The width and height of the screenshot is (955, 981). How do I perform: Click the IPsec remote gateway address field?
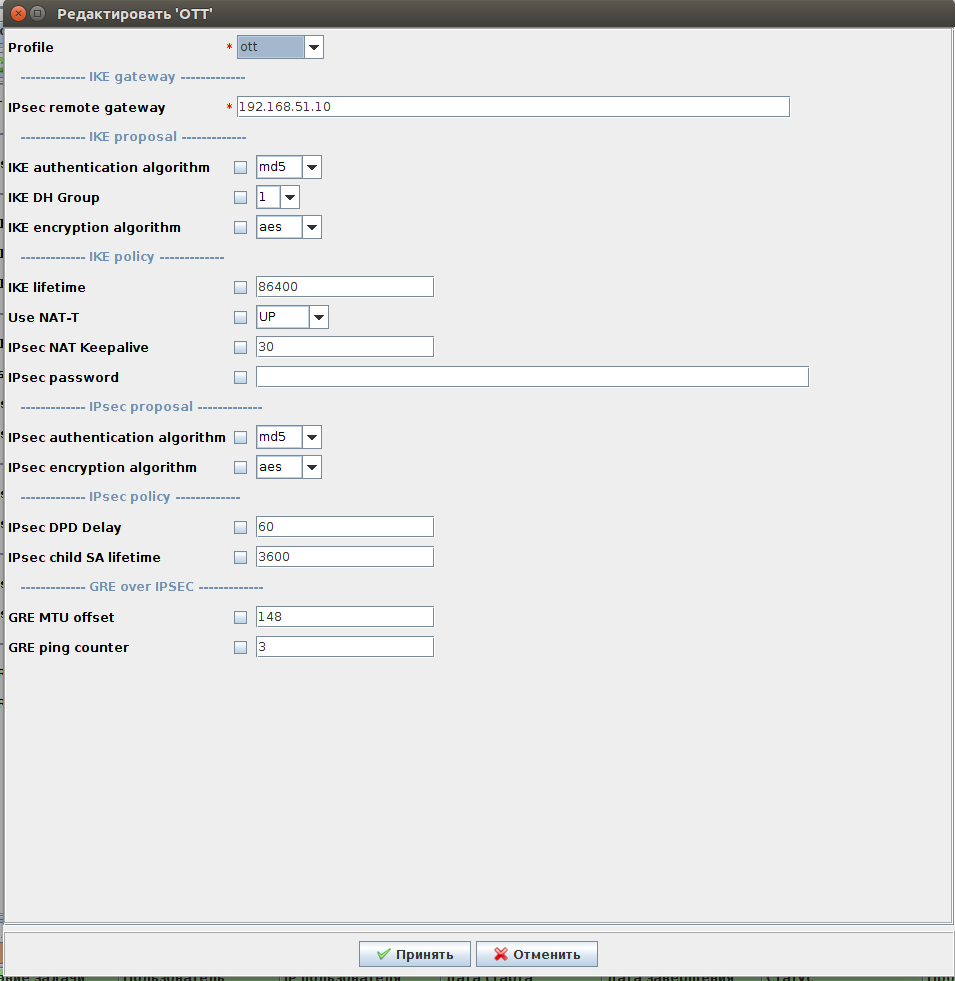[512, 107]
